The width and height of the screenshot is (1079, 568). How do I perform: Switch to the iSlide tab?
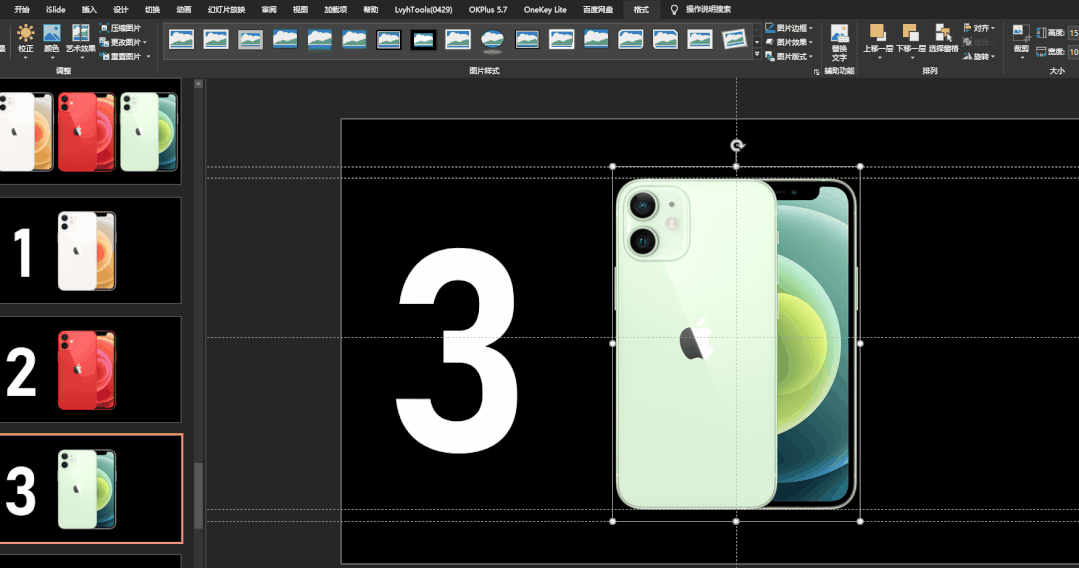pos(56,10)
